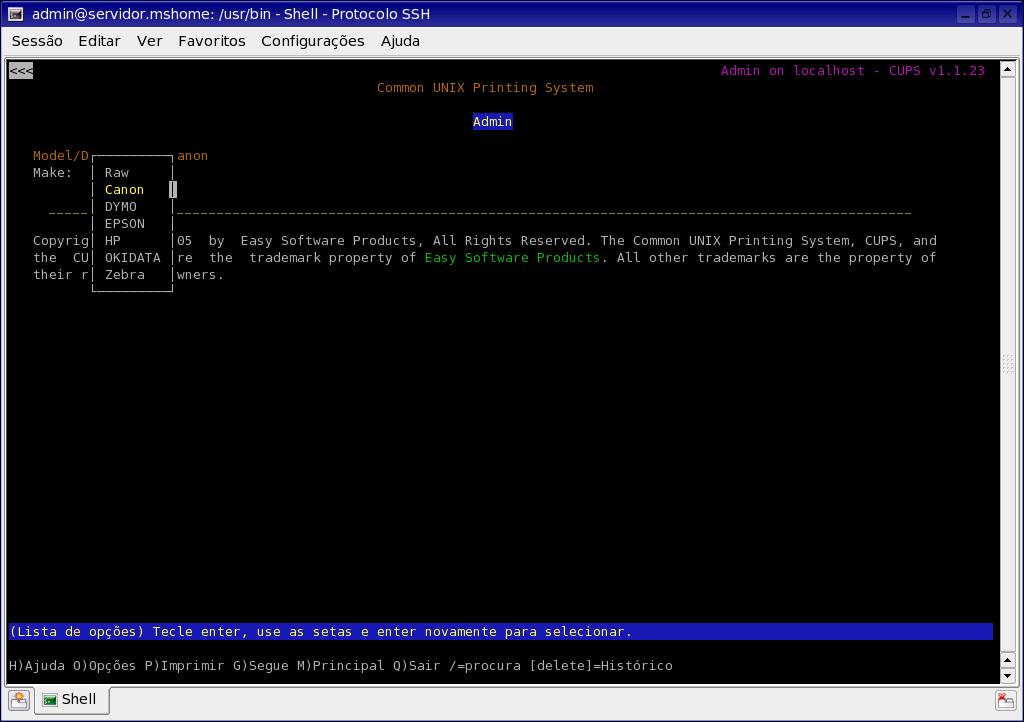Open the Ver menu
Screen dimensions: 1024x722
click(x=150, y=41)
